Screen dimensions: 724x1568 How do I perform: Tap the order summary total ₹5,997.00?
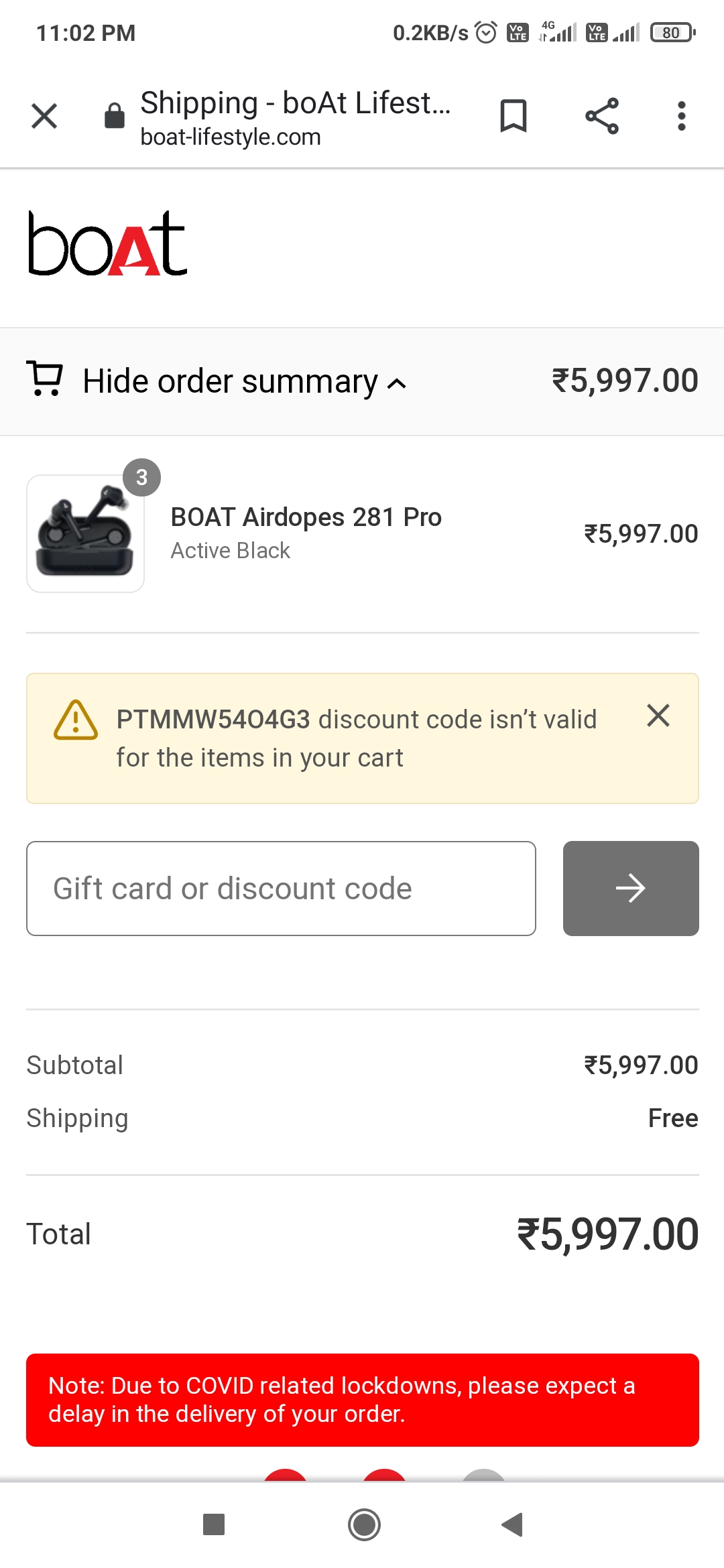(x=625, y=381)
